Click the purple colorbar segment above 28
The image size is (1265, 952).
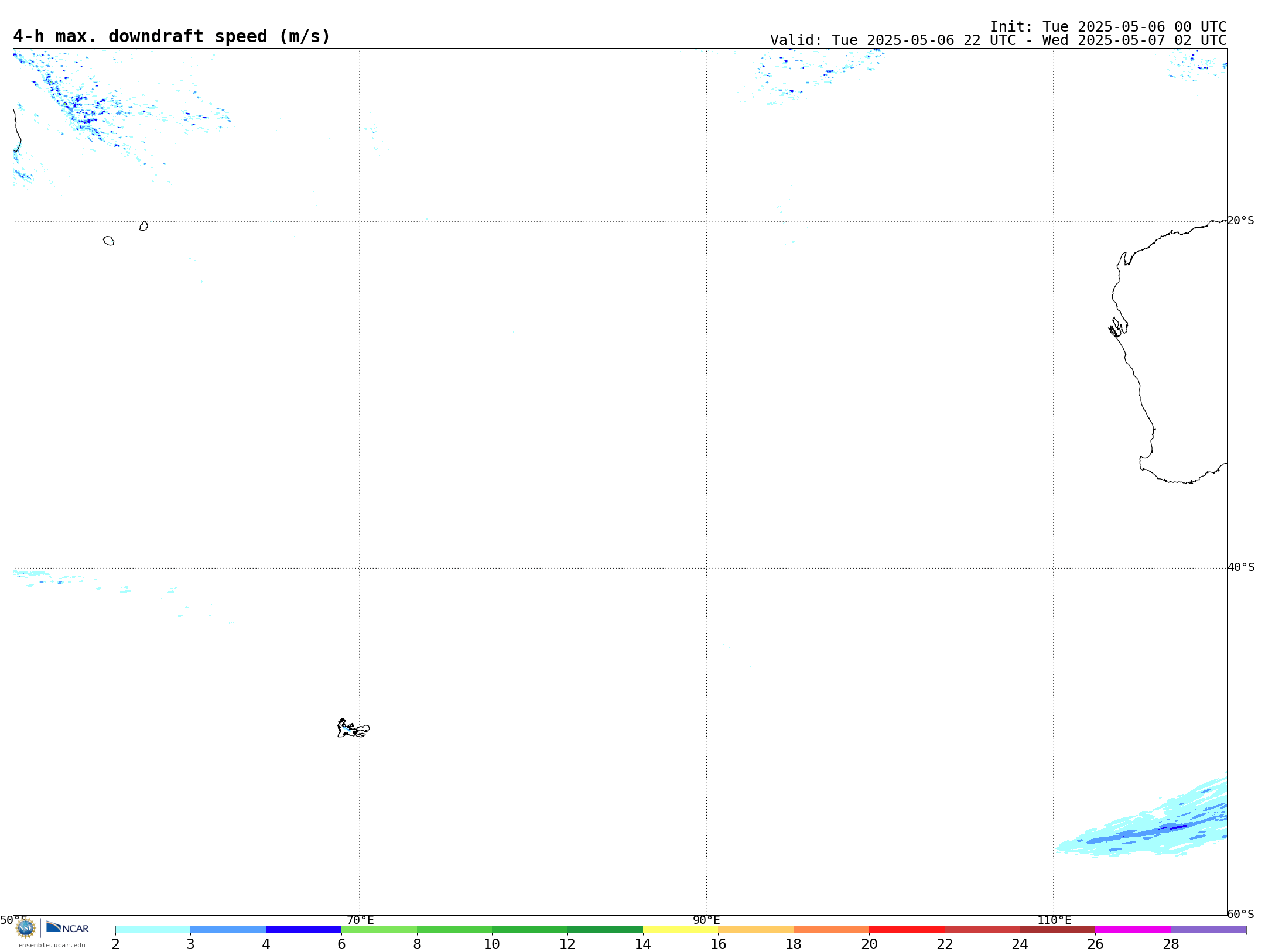(1209, 930)
